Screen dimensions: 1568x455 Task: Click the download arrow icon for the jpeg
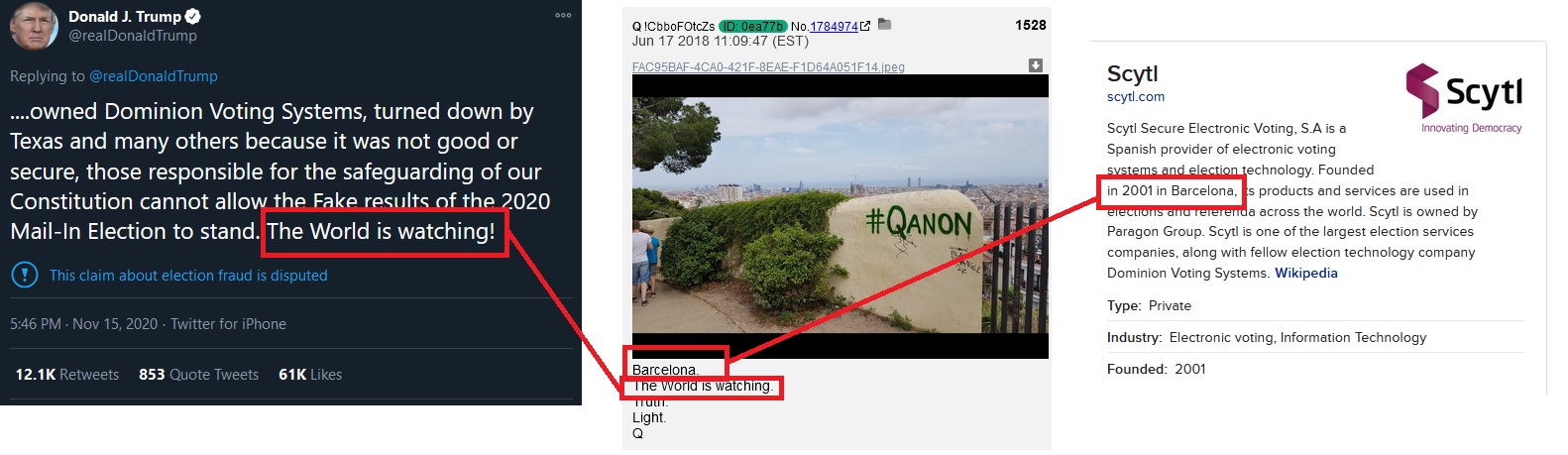(x=1035, y=65)
